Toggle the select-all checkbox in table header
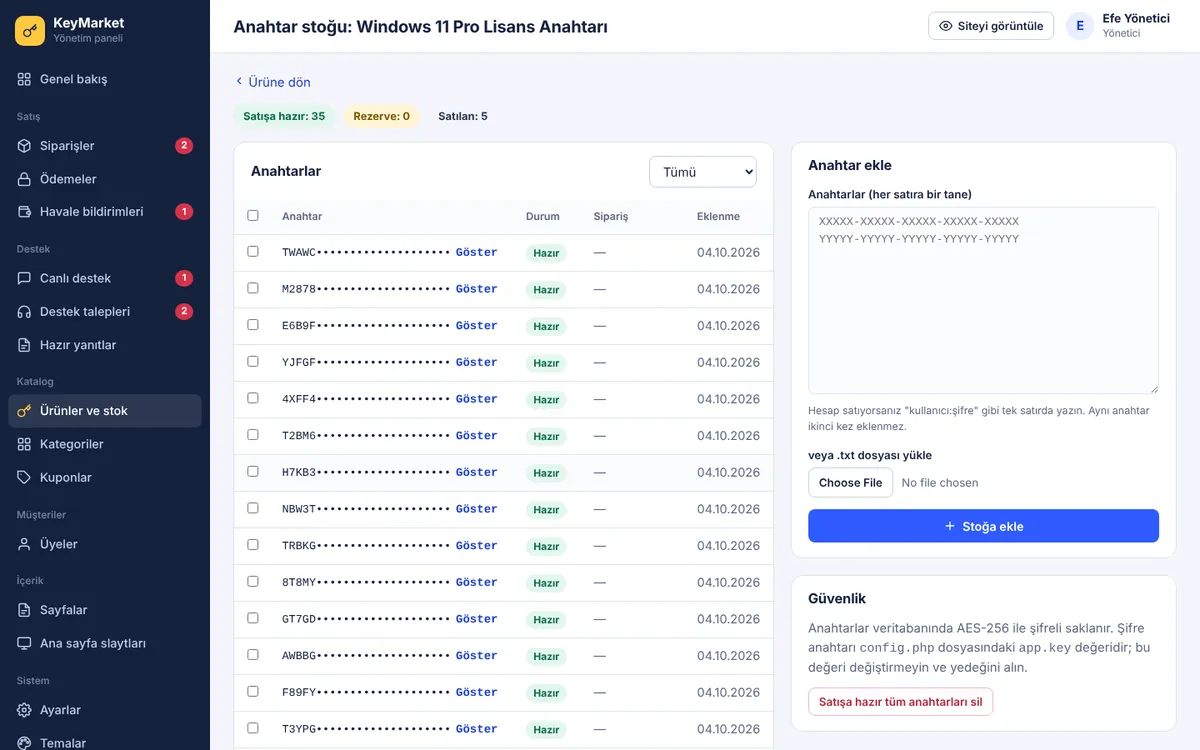 click(x=253, y=215)
